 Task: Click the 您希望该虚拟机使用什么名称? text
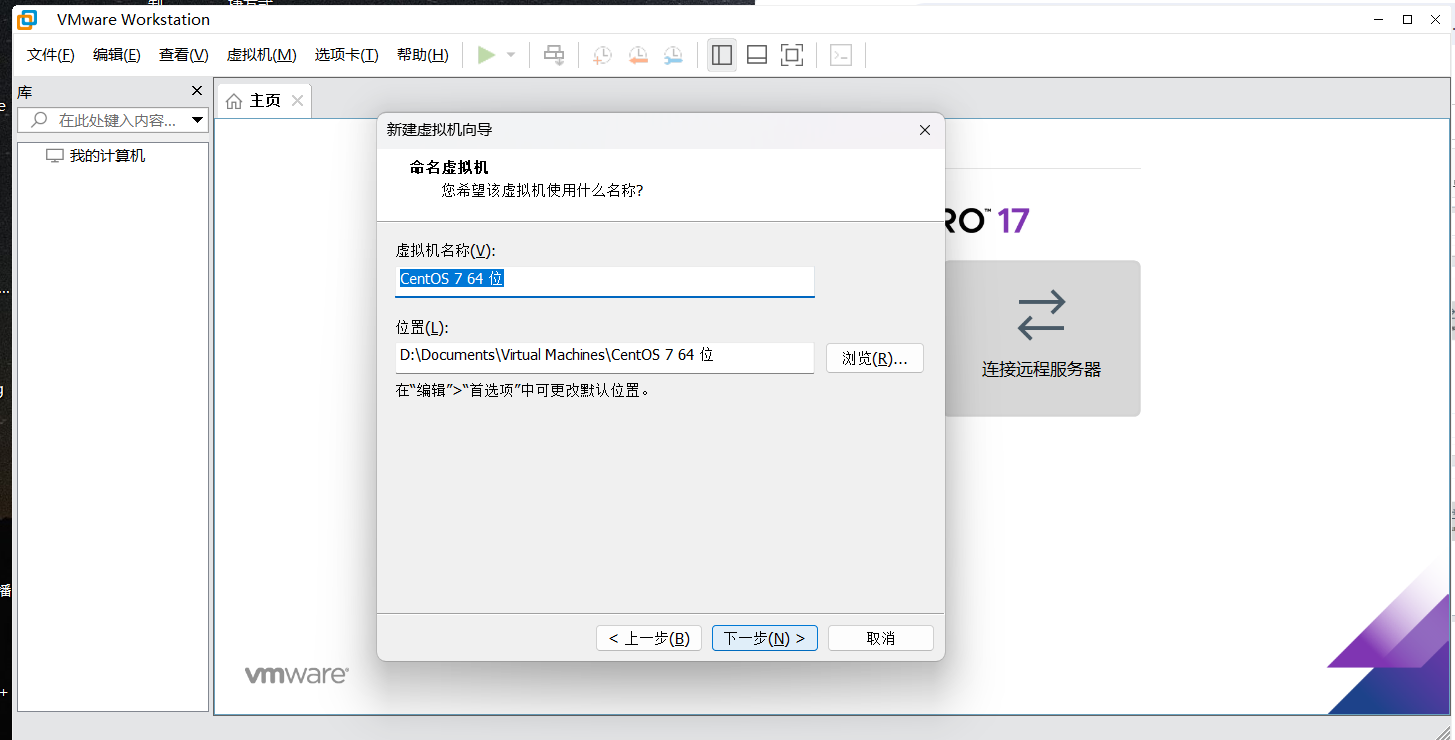[x=542, y=189]
